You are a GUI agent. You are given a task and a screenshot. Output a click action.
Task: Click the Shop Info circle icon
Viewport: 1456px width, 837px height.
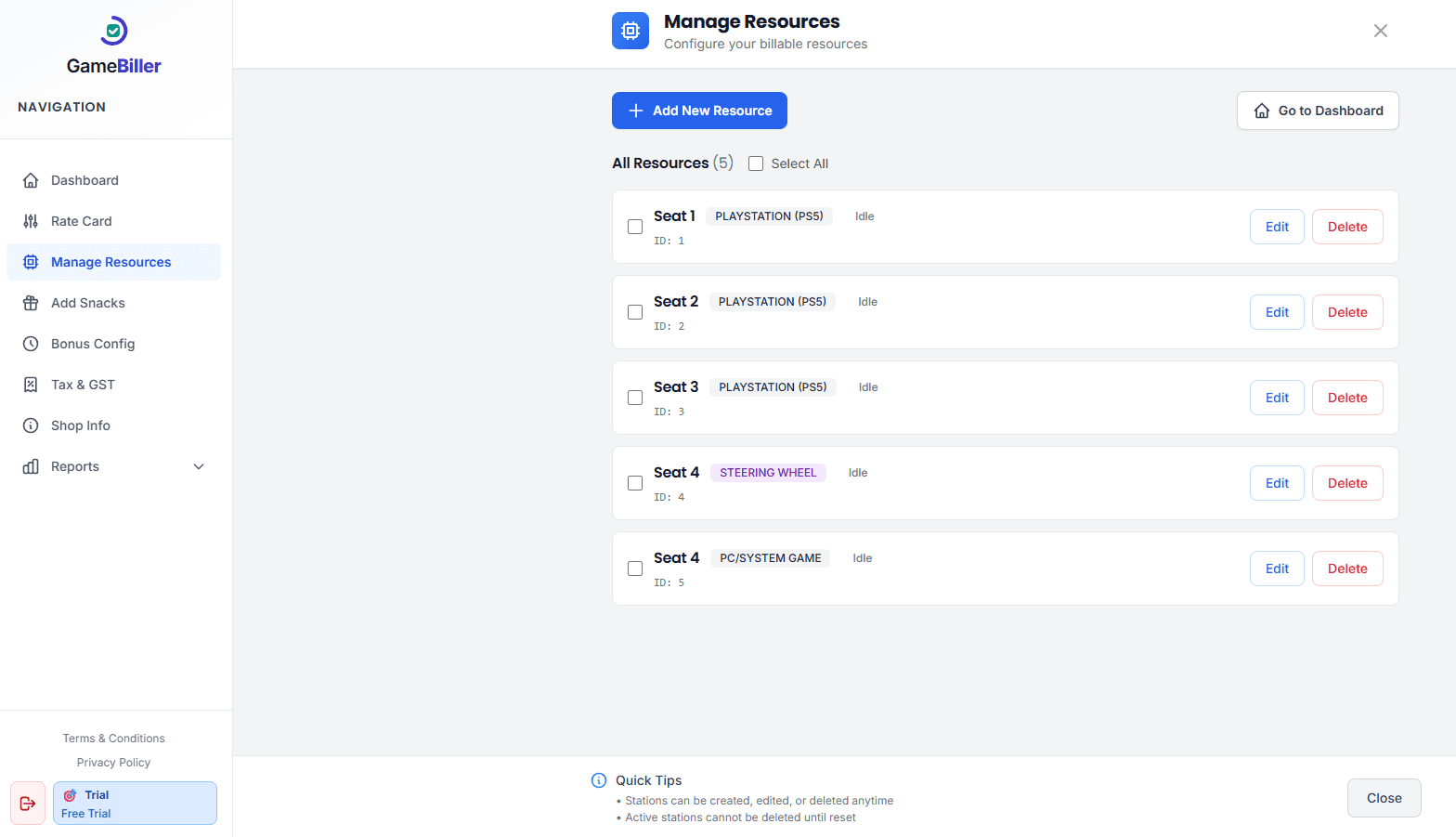(31, 425)
